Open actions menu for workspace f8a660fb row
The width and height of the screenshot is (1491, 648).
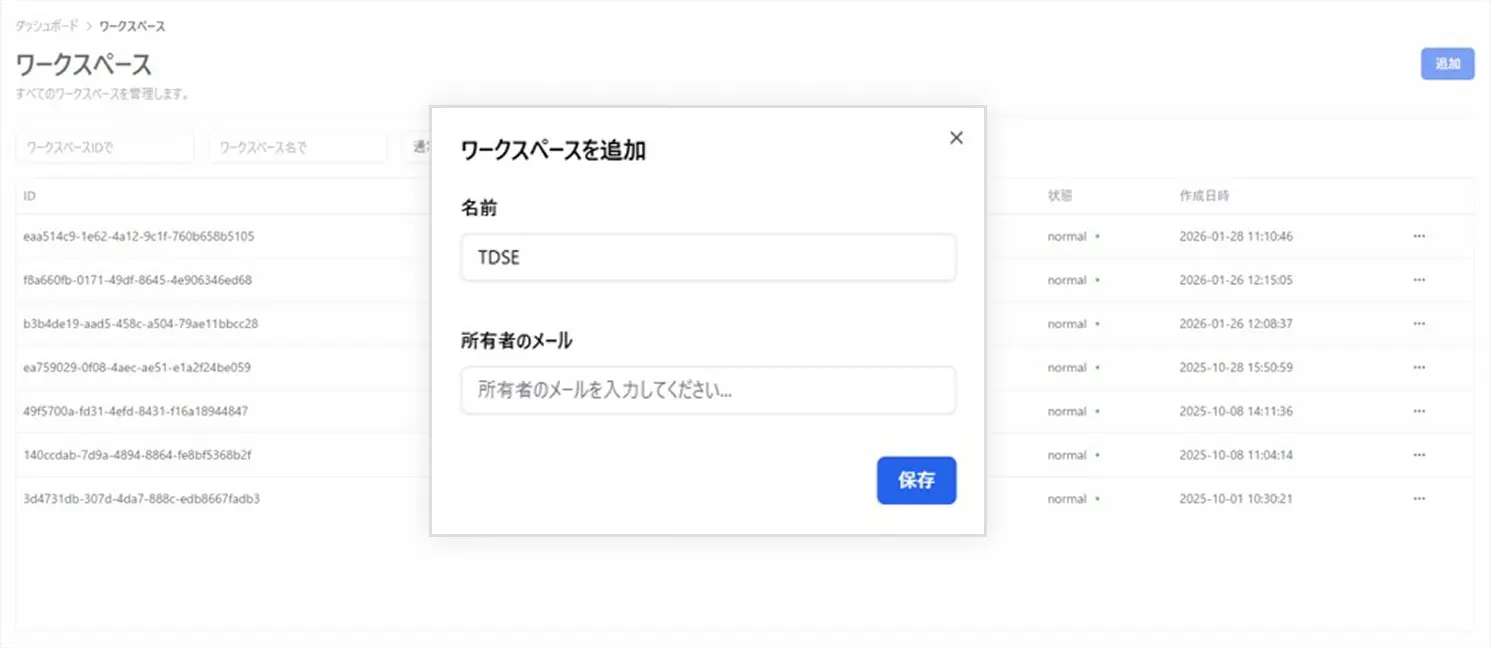pos(1419,280)
